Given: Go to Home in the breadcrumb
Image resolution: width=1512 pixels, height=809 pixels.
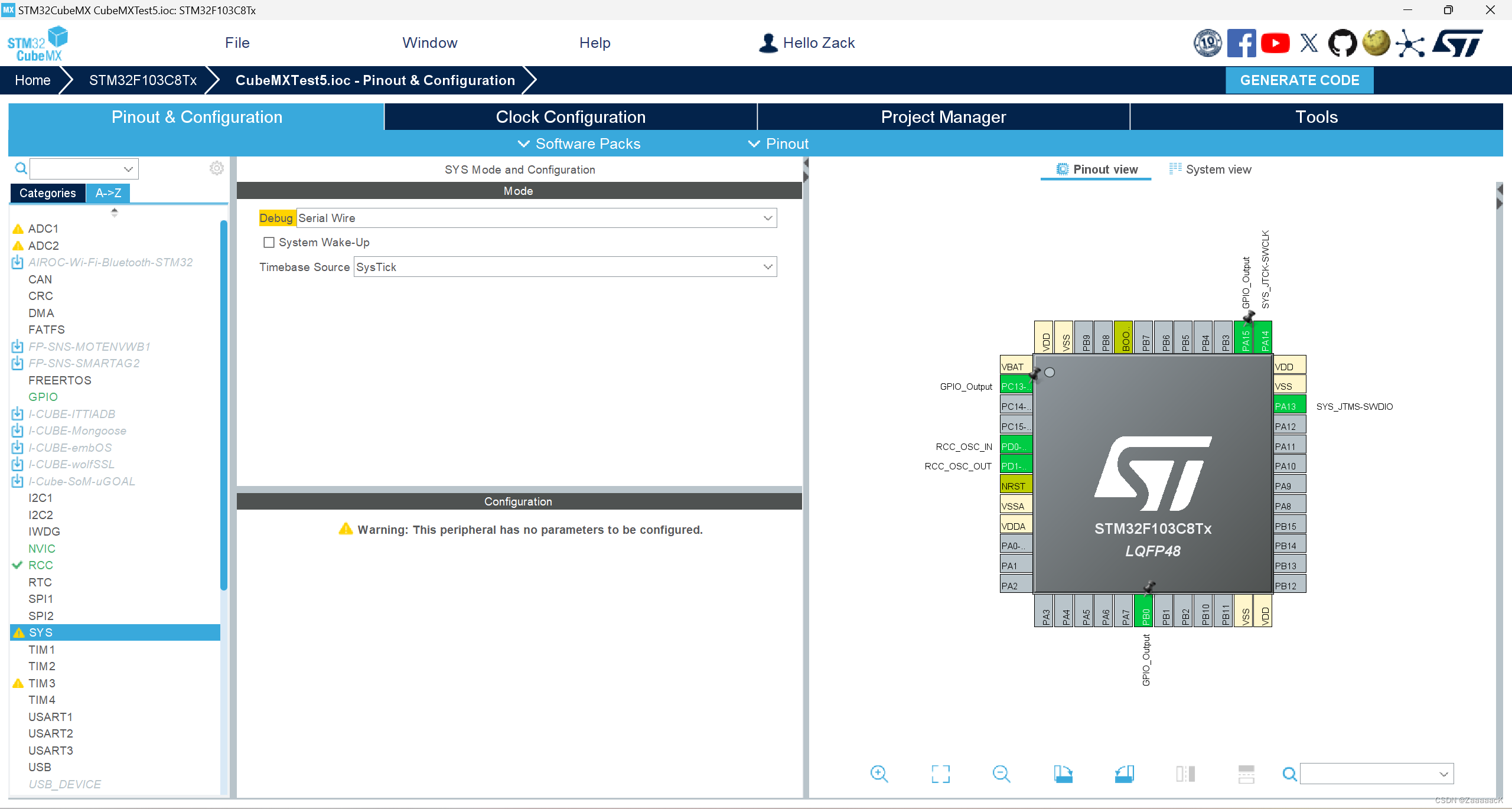Looking at the screenshot, I should click(x=32, y=80).
